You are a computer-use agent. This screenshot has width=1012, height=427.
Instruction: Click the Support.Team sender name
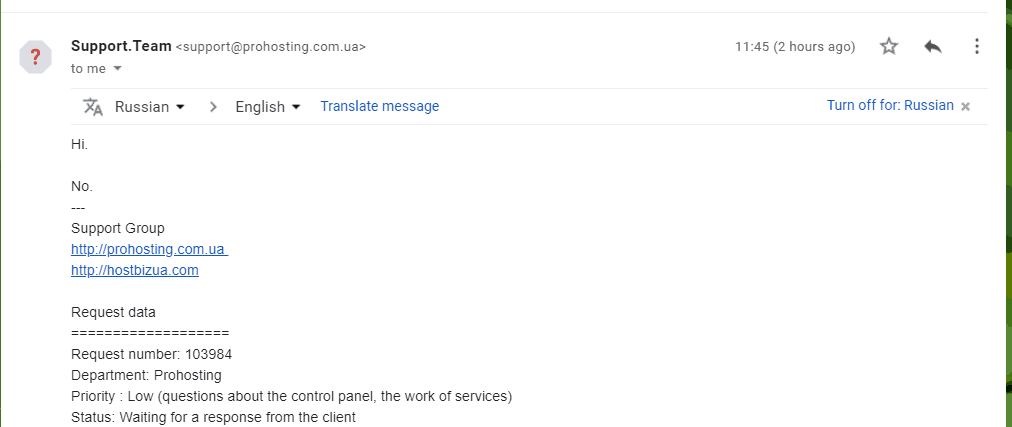121,46
